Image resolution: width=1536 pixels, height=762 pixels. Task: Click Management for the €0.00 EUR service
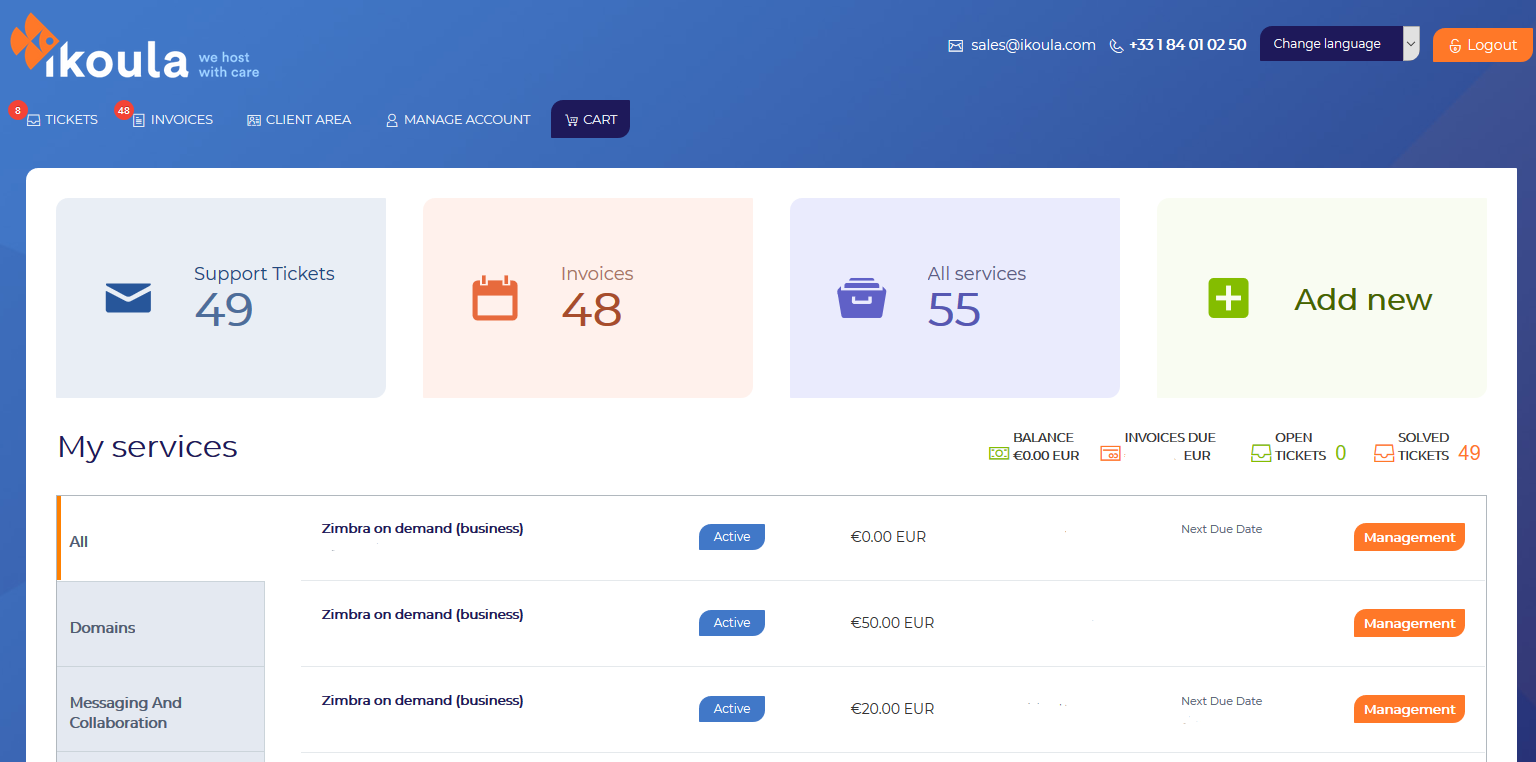[1409, 537]
